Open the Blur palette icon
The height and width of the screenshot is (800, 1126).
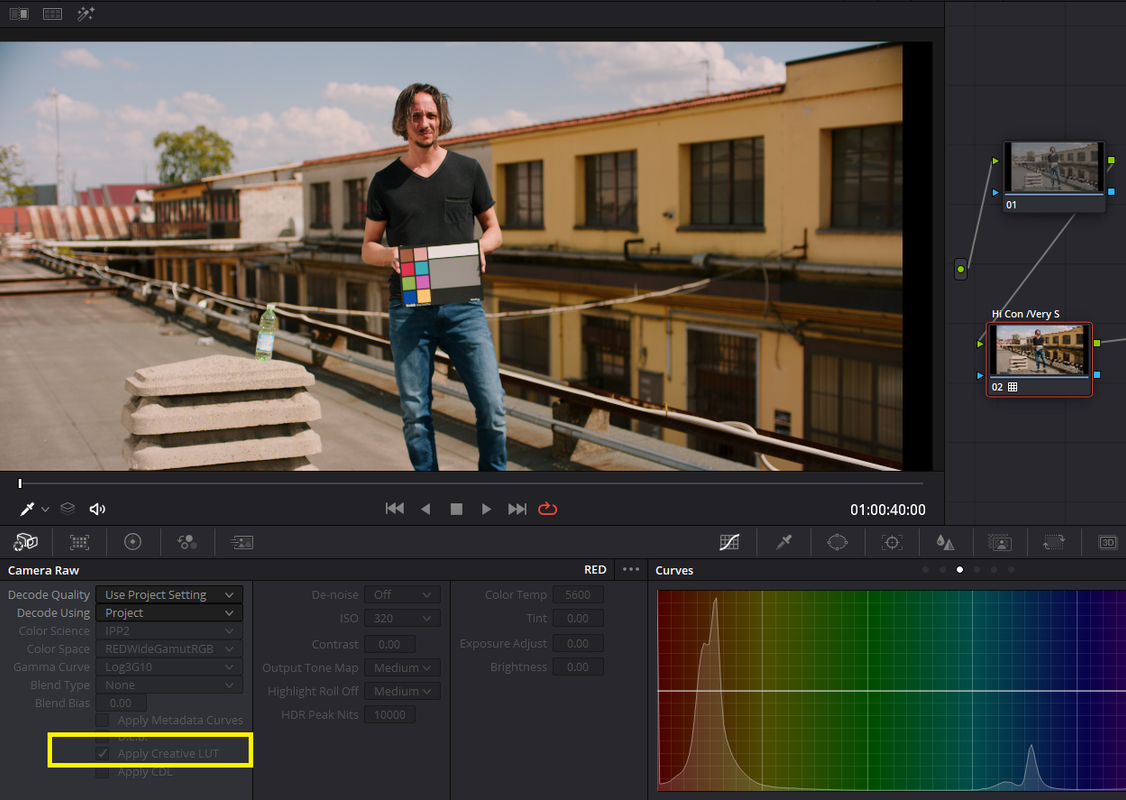coord(946,542)
